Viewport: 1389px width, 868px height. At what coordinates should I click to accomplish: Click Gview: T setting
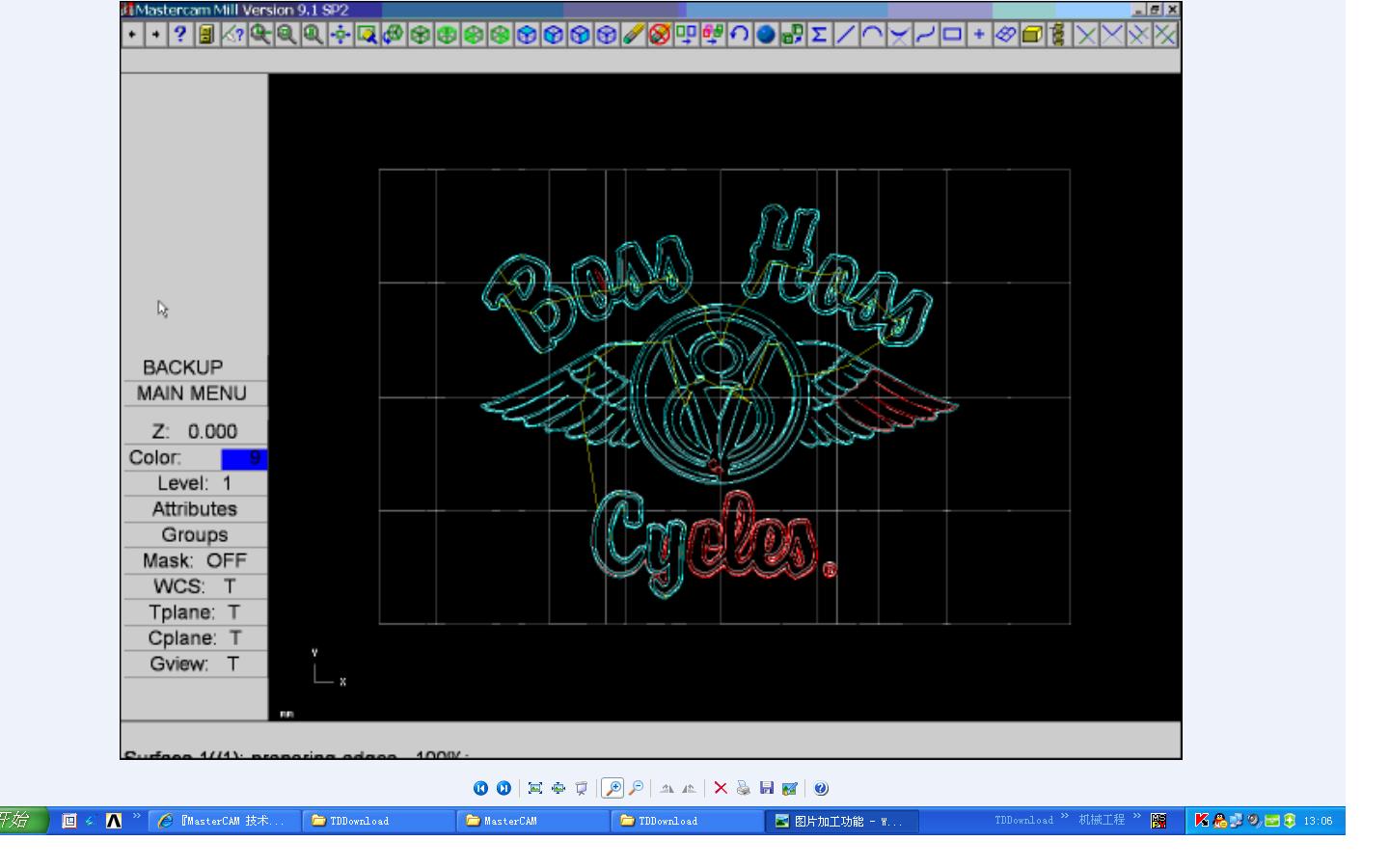click(195, 665)
